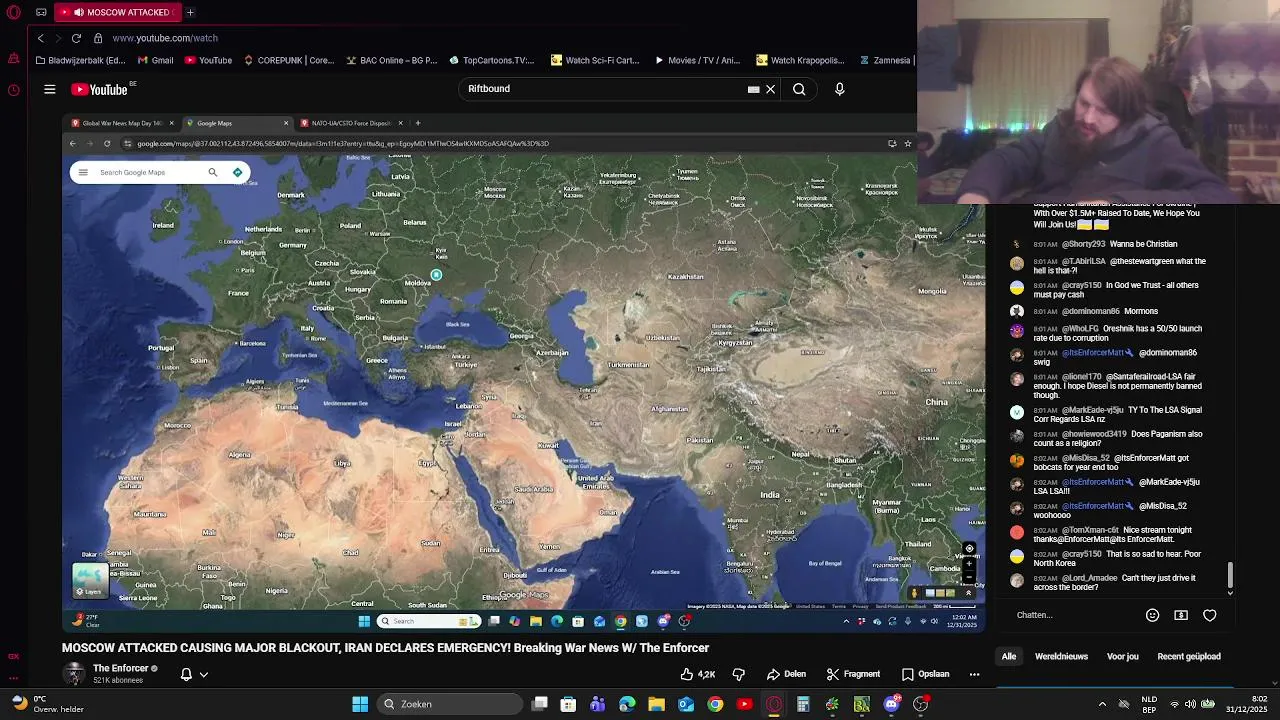Viewport: 1280px width, 720px height.
Task: Open The Enforcer channel name link
Action: tap(121, 668)
